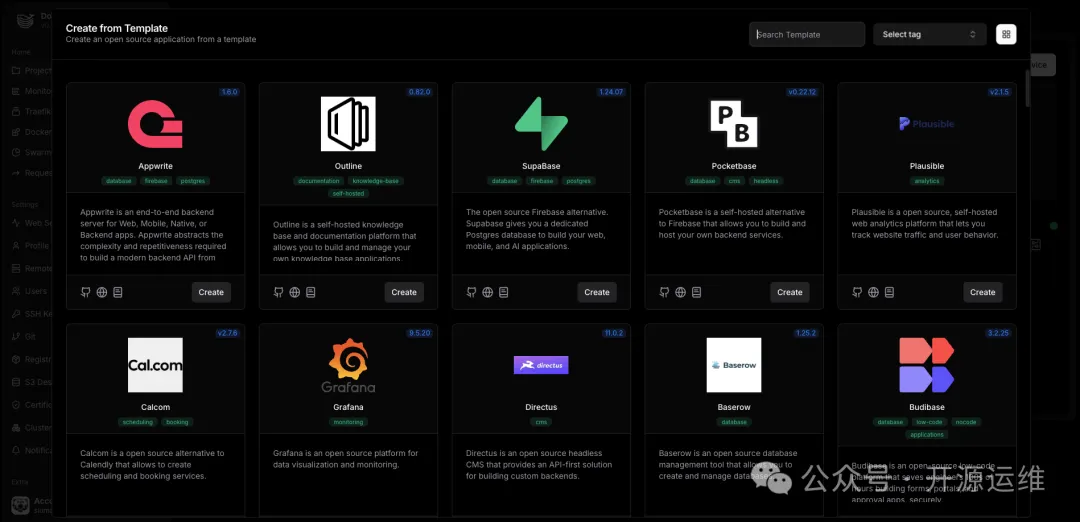The height and width of the screenshot is (522, 1080).
Task: Click the nocode tag on Budibase
Action: tap(966, 422)
